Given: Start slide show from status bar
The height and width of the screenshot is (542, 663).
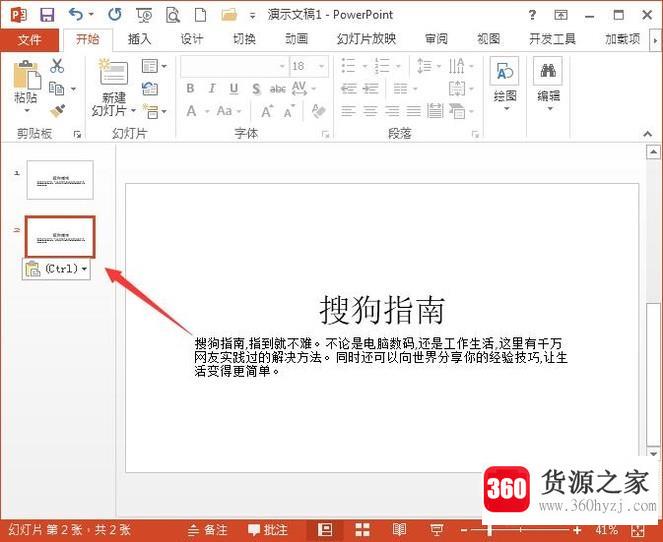Looking at the screenshot, I should 436,529.
